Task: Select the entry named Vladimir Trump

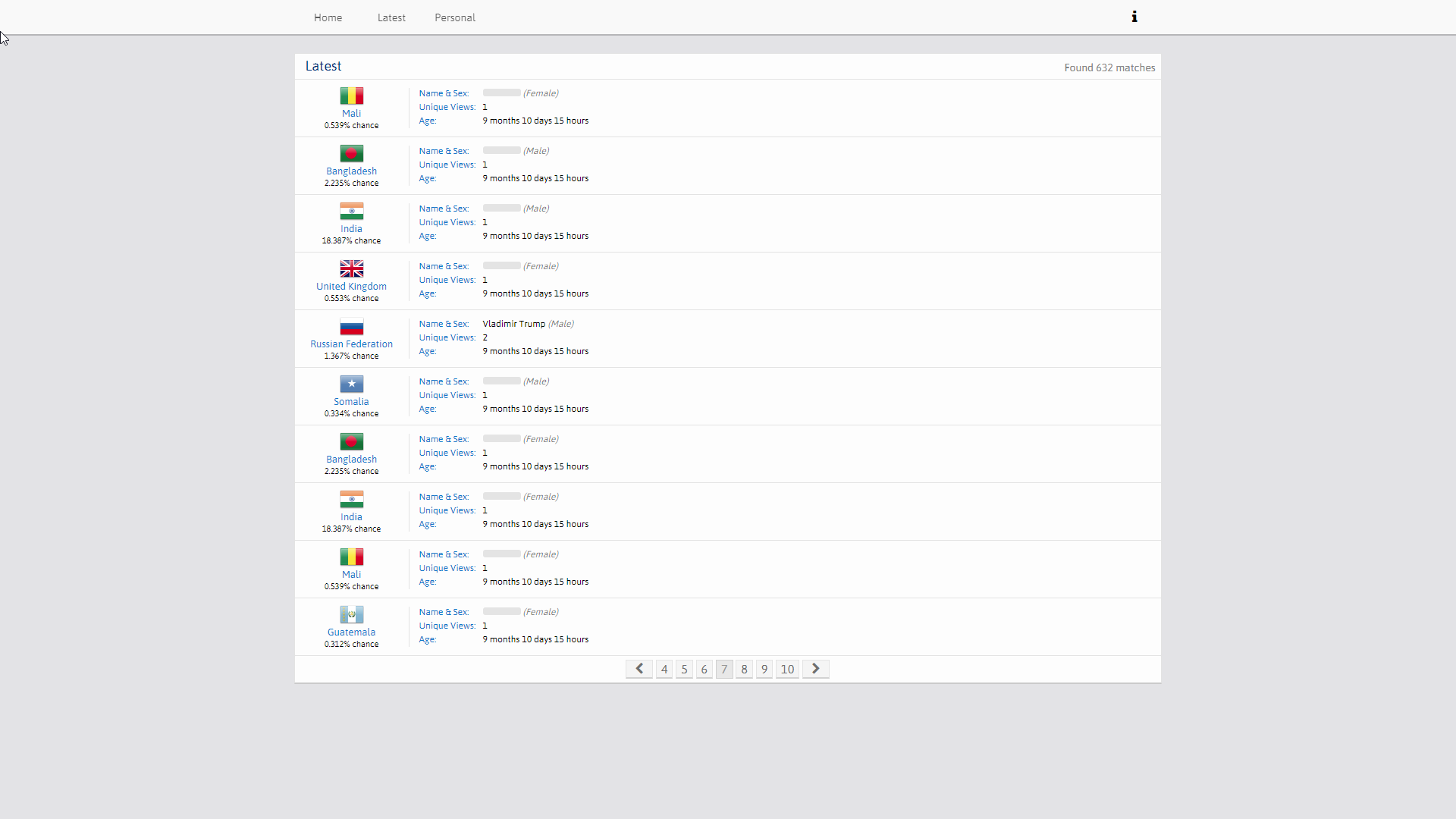Action: point(513,324)
